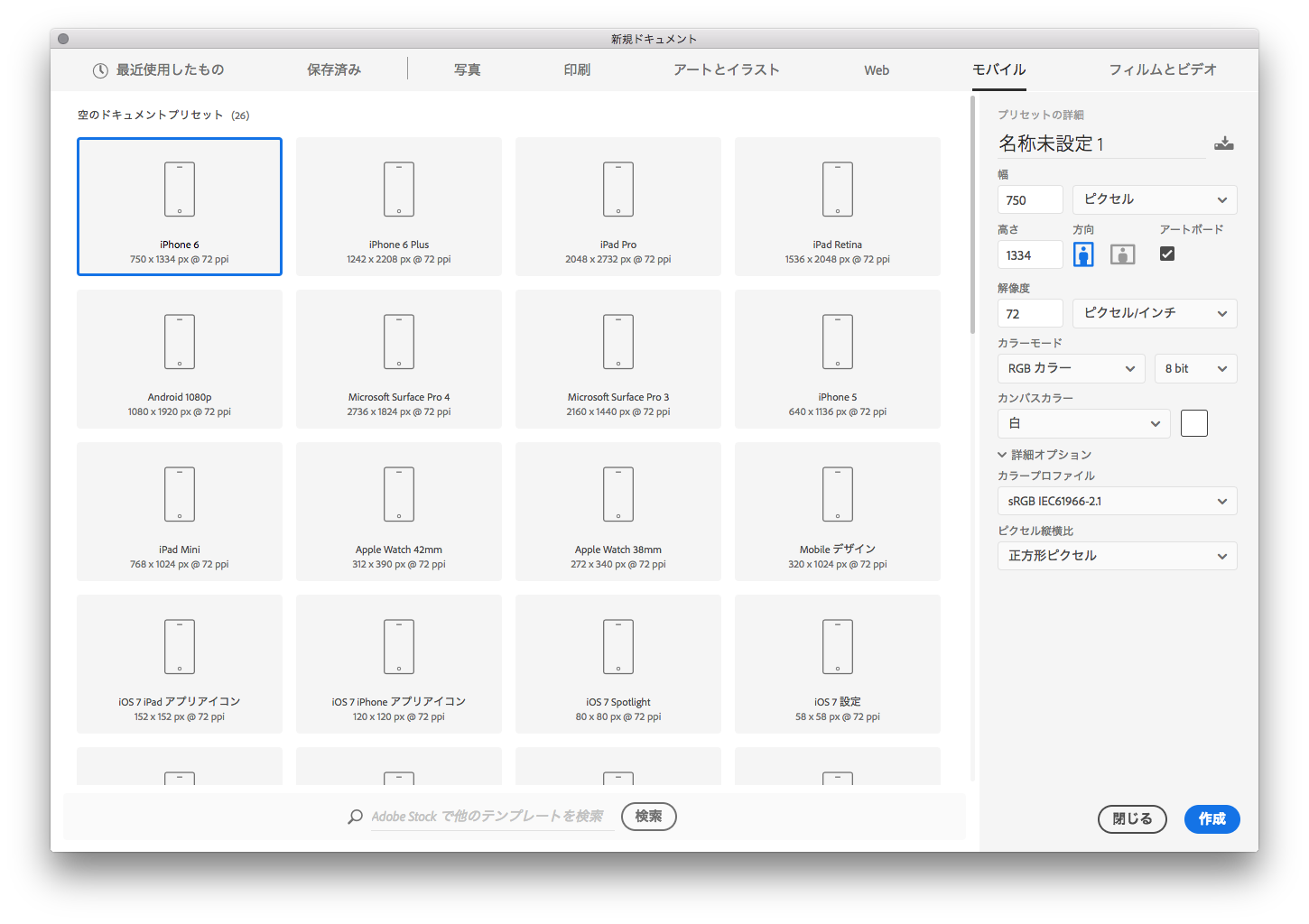Click the 検索 button
Screen dimensions: 1309x924
(648, 817)
